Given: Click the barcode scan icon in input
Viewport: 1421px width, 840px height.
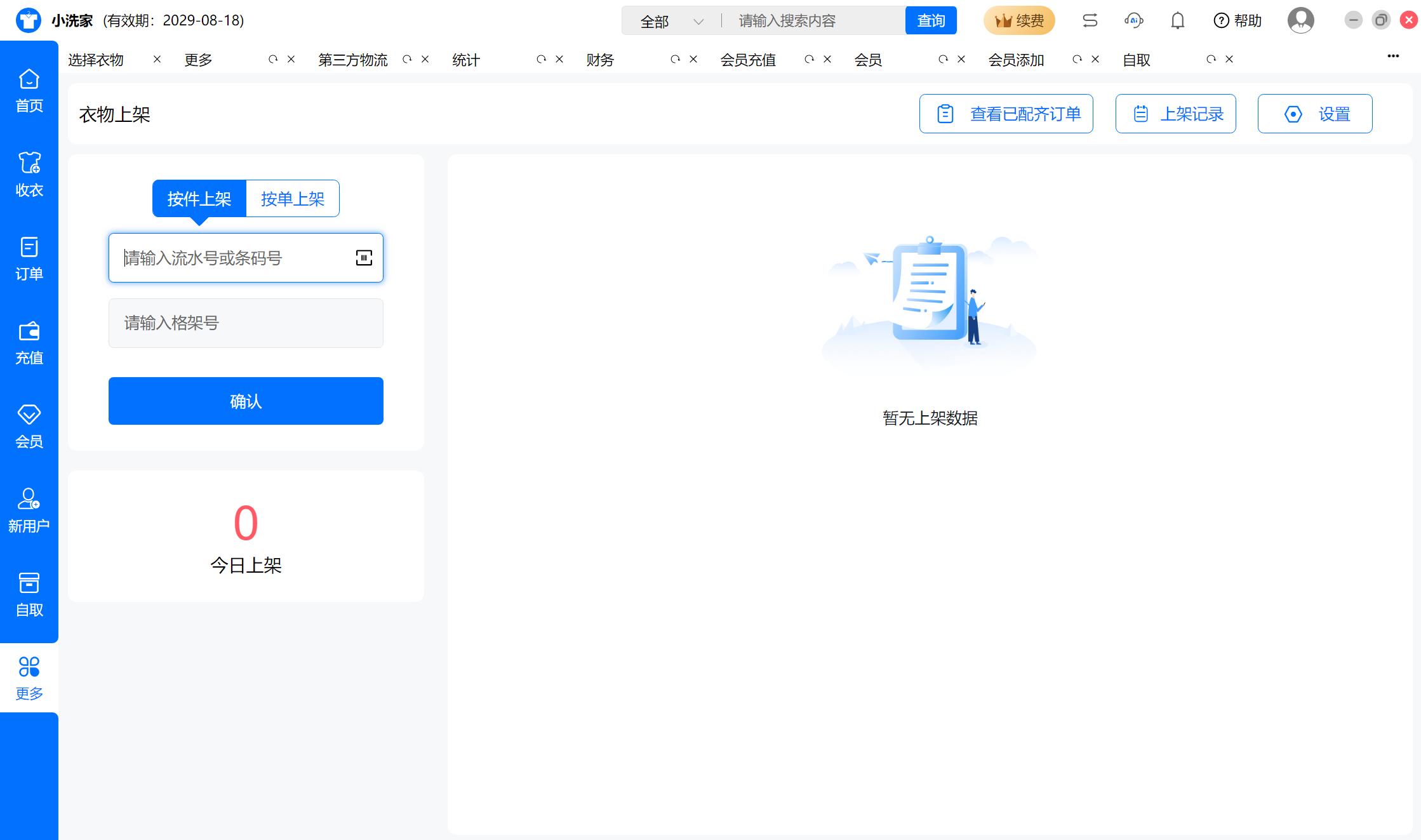Looking at the screenshot, I should click(364, 258).
